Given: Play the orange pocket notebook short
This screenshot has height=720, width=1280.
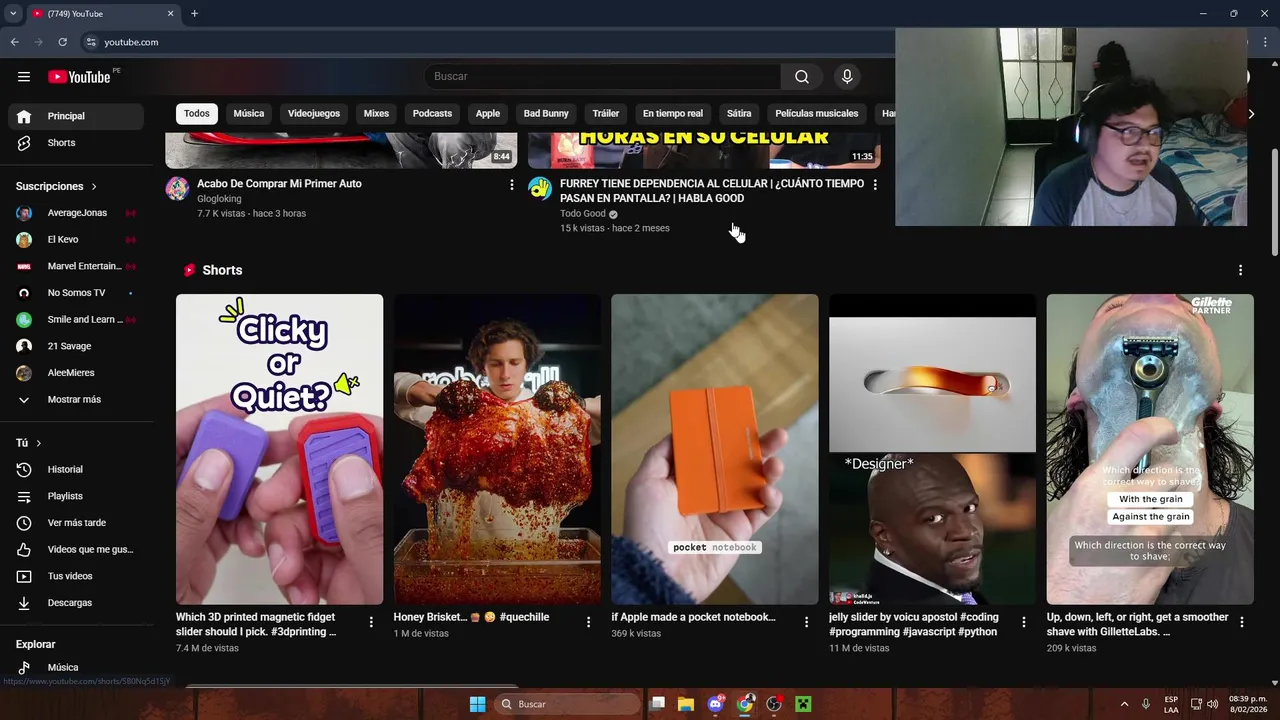Looking at the screenshot, I should [714, 449].
